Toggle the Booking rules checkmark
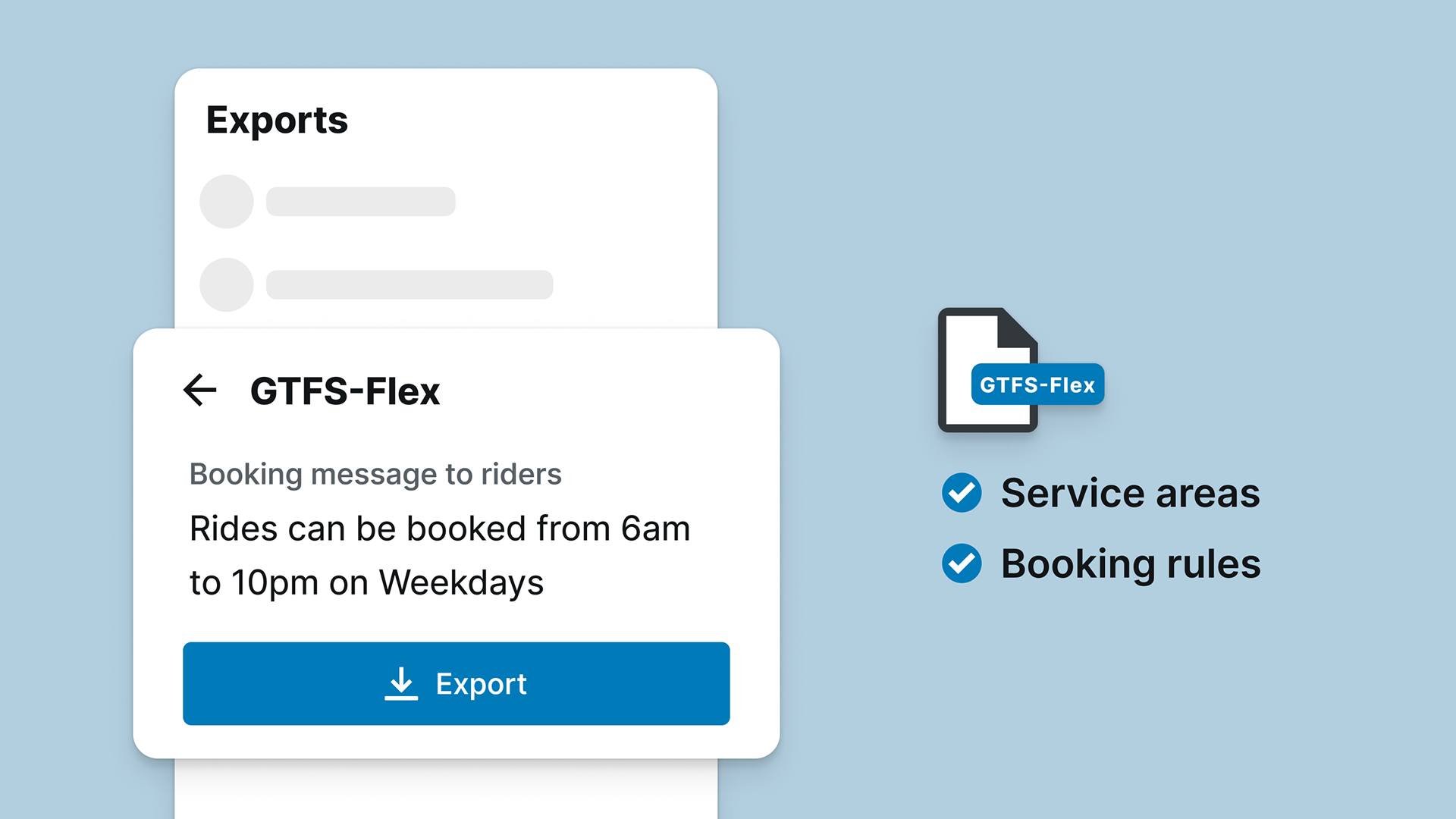 coord(962,563)
